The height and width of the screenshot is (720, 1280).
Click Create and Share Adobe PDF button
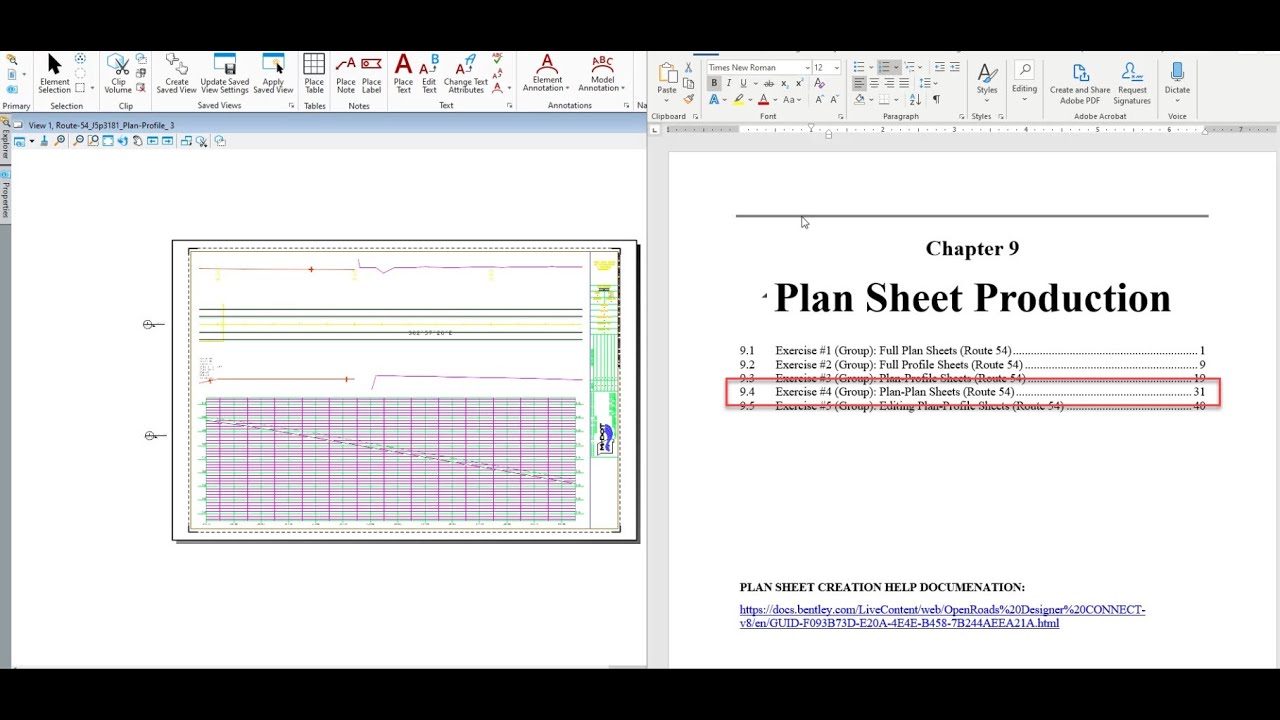pyautogui.click(x=1080, y=82)
